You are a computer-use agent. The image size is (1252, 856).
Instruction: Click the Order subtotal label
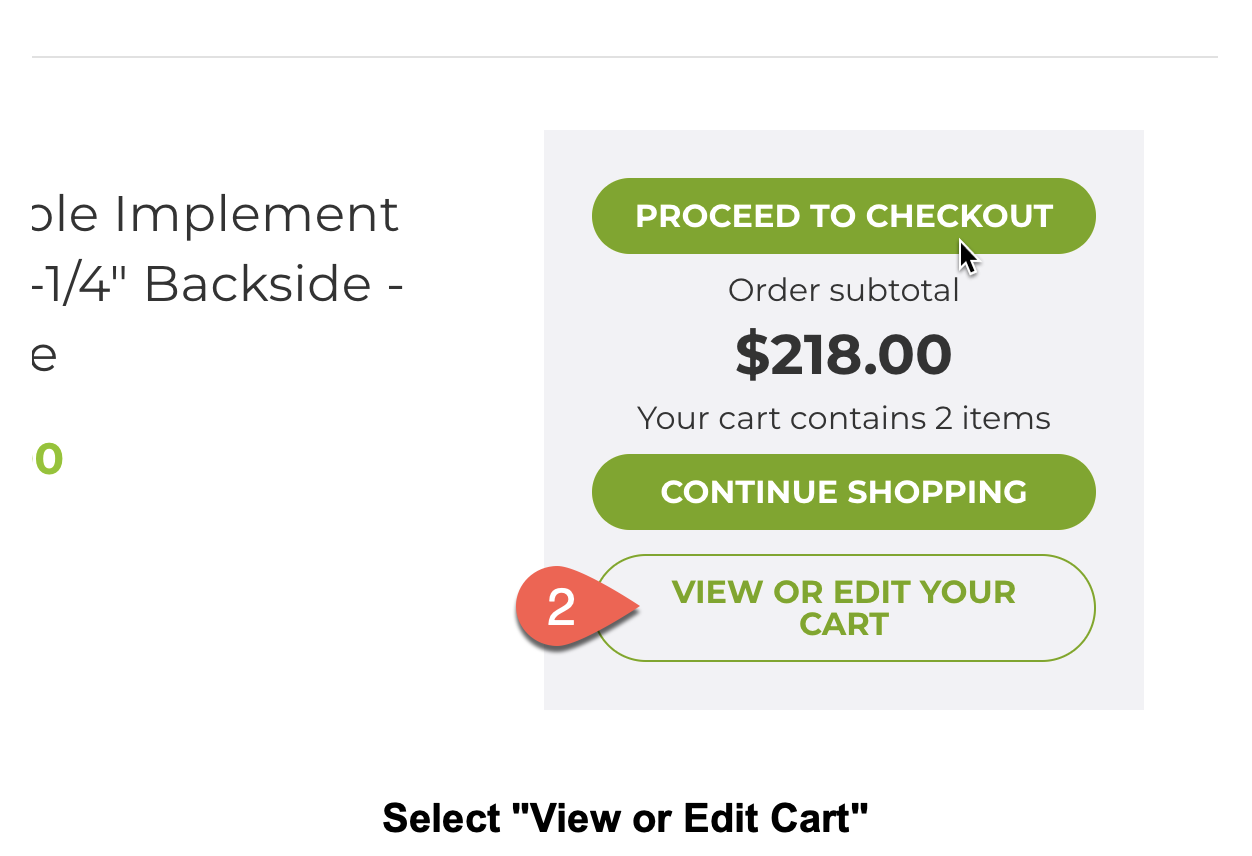[x=843, y=291]
